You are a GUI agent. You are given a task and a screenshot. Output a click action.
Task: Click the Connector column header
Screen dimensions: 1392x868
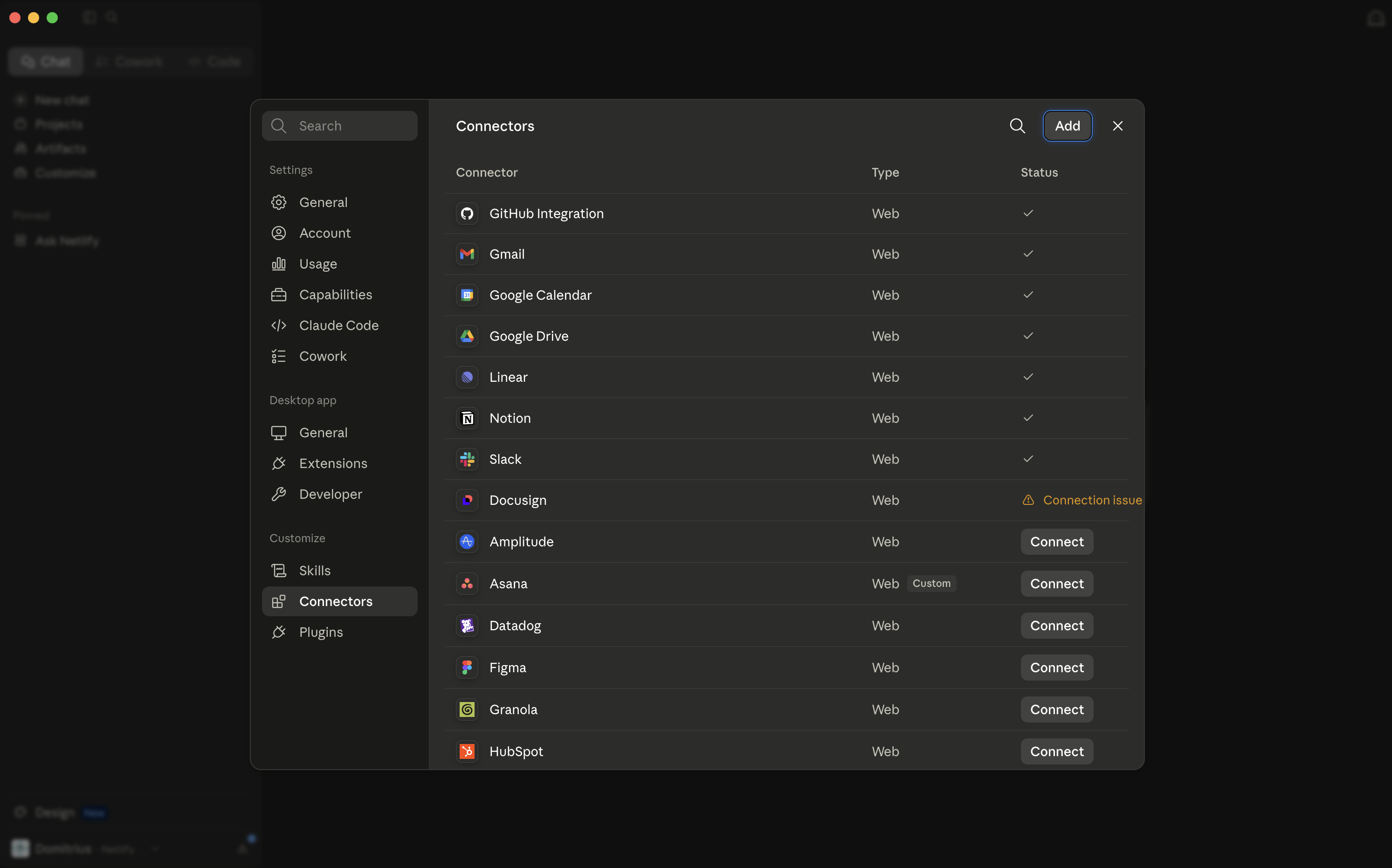[486, 172]
